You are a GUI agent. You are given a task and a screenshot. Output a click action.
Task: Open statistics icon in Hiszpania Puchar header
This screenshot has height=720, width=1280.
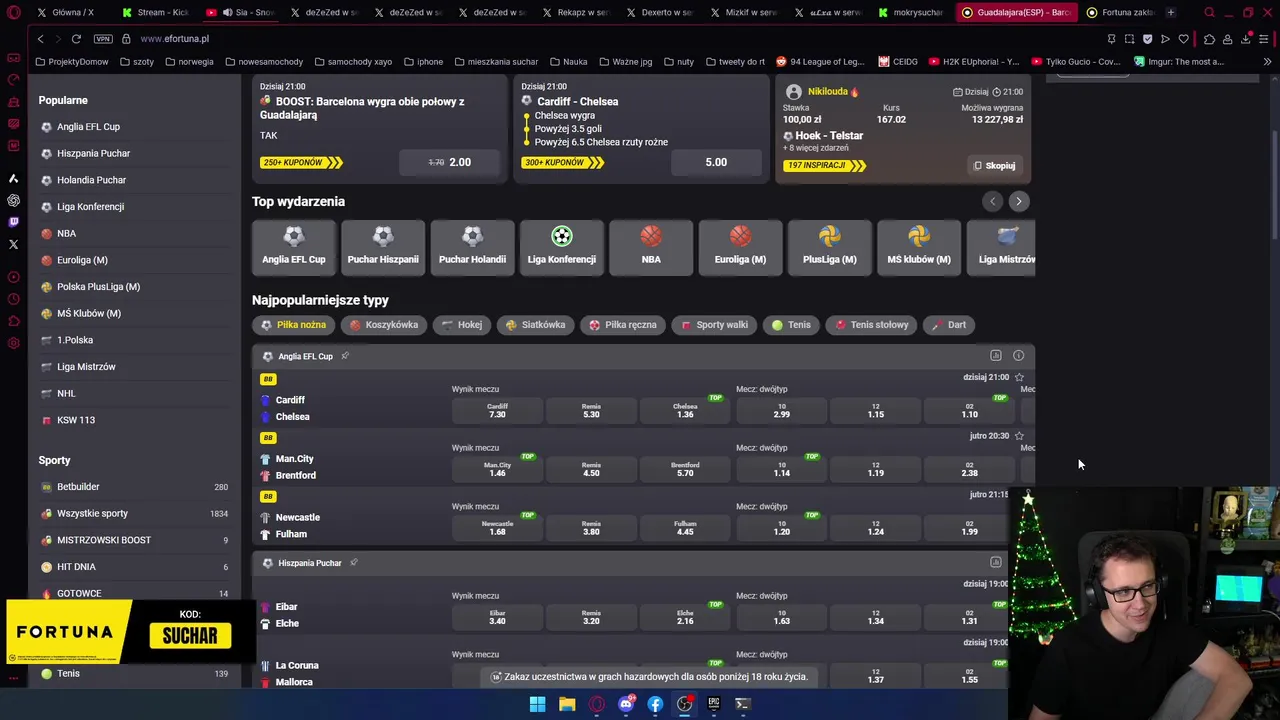(996, 562)
